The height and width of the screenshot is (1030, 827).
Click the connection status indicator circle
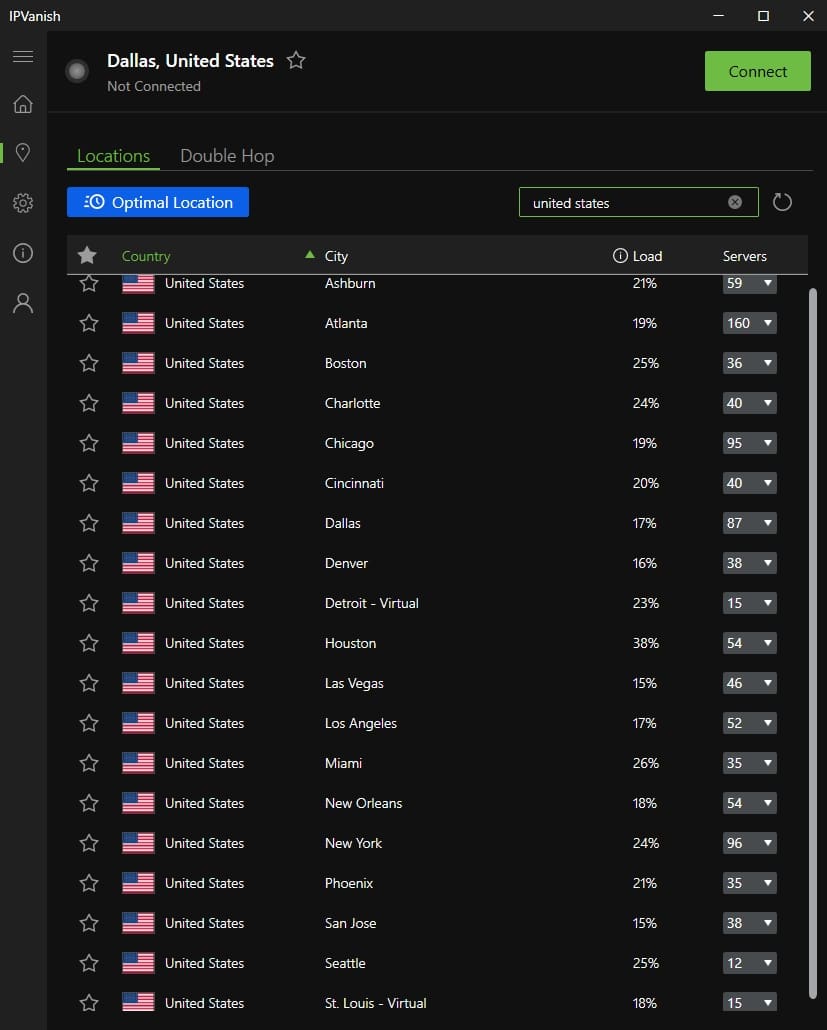(77, 71)
